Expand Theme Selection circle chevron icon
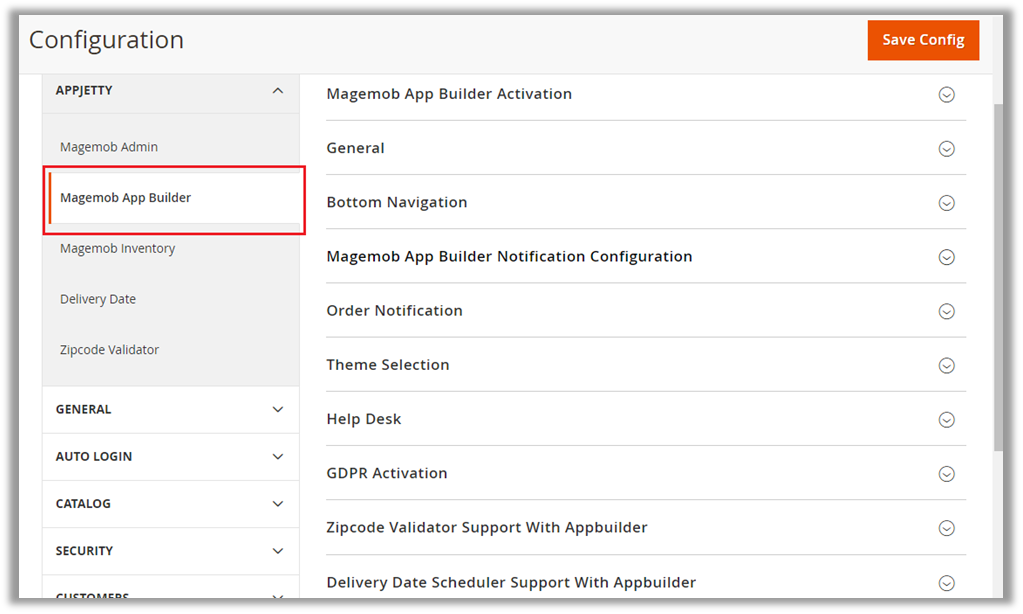The image size is (1023, 614). click(x=946, y=366)
